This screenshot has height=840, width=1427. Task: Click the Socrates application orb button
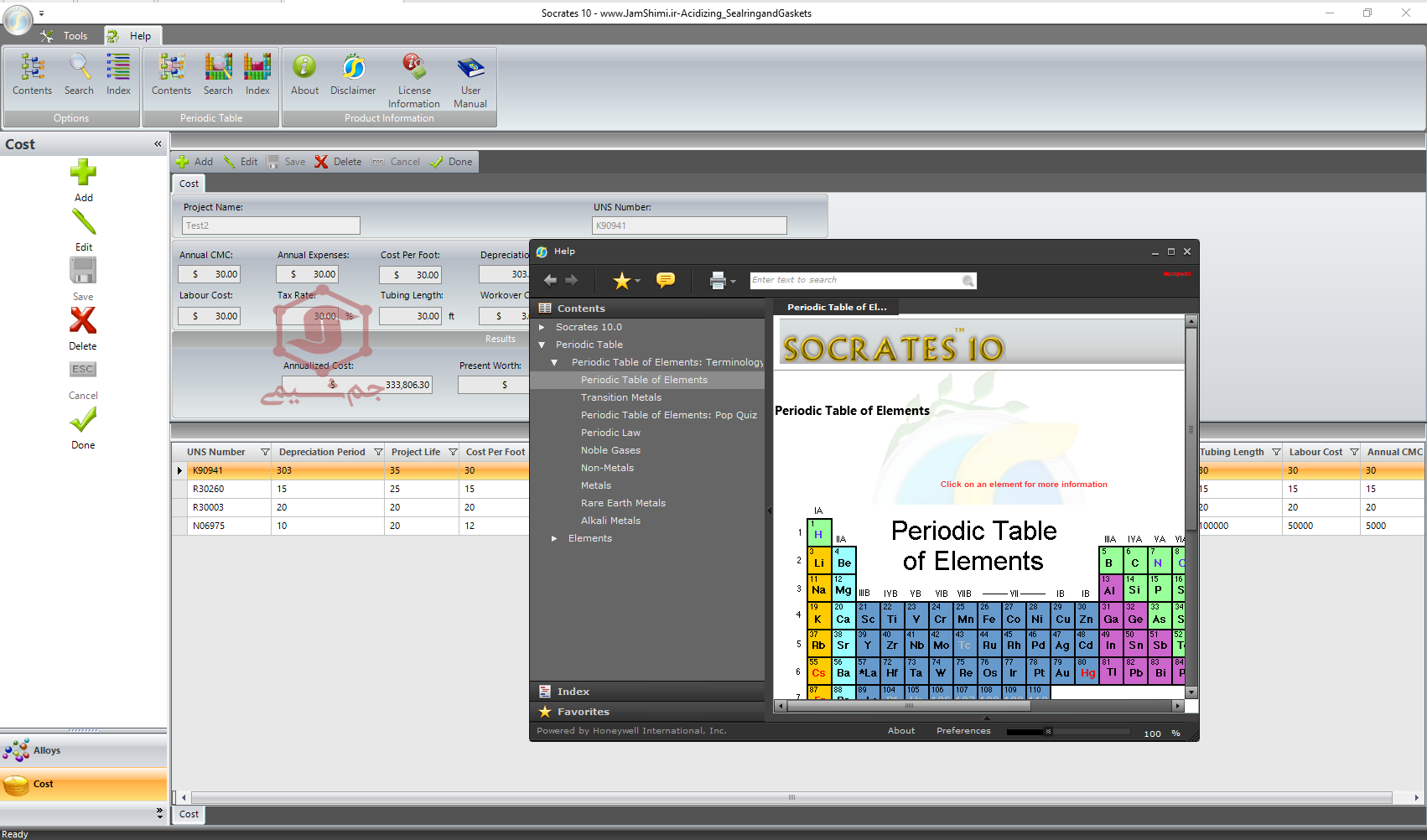coord(18,19)
